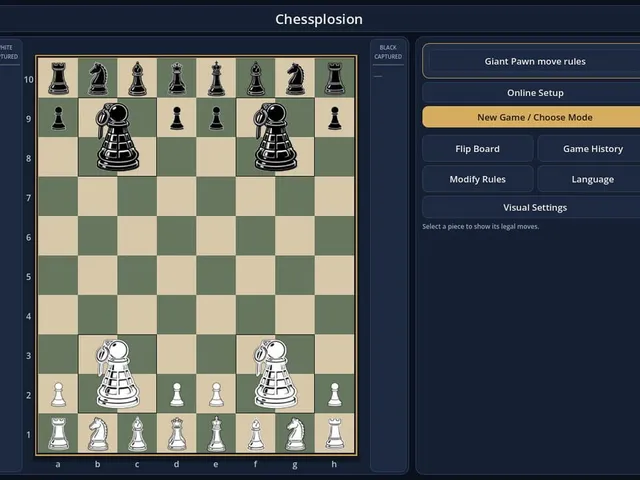Start New Game / Choose Mode
Screen dimensions: 640x480
point(535,117)
